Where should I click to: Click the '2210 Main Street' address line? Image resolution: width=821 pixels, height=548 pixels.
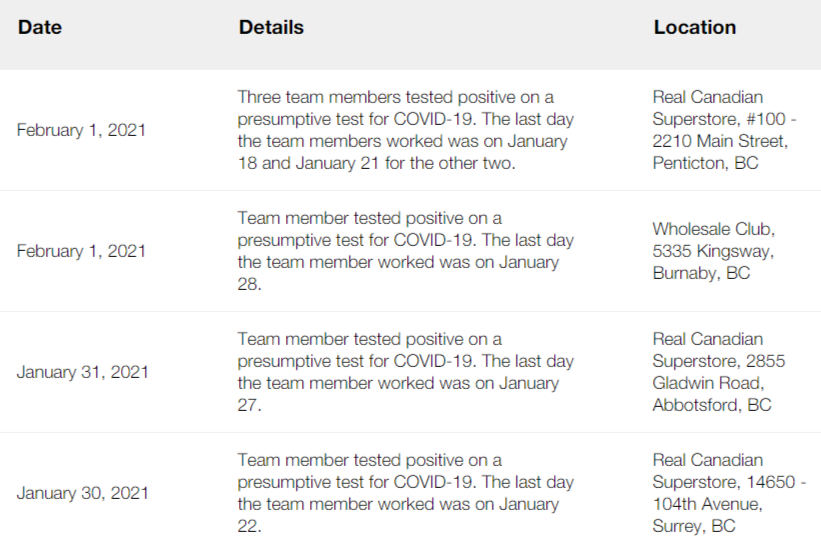pos(720,141)
